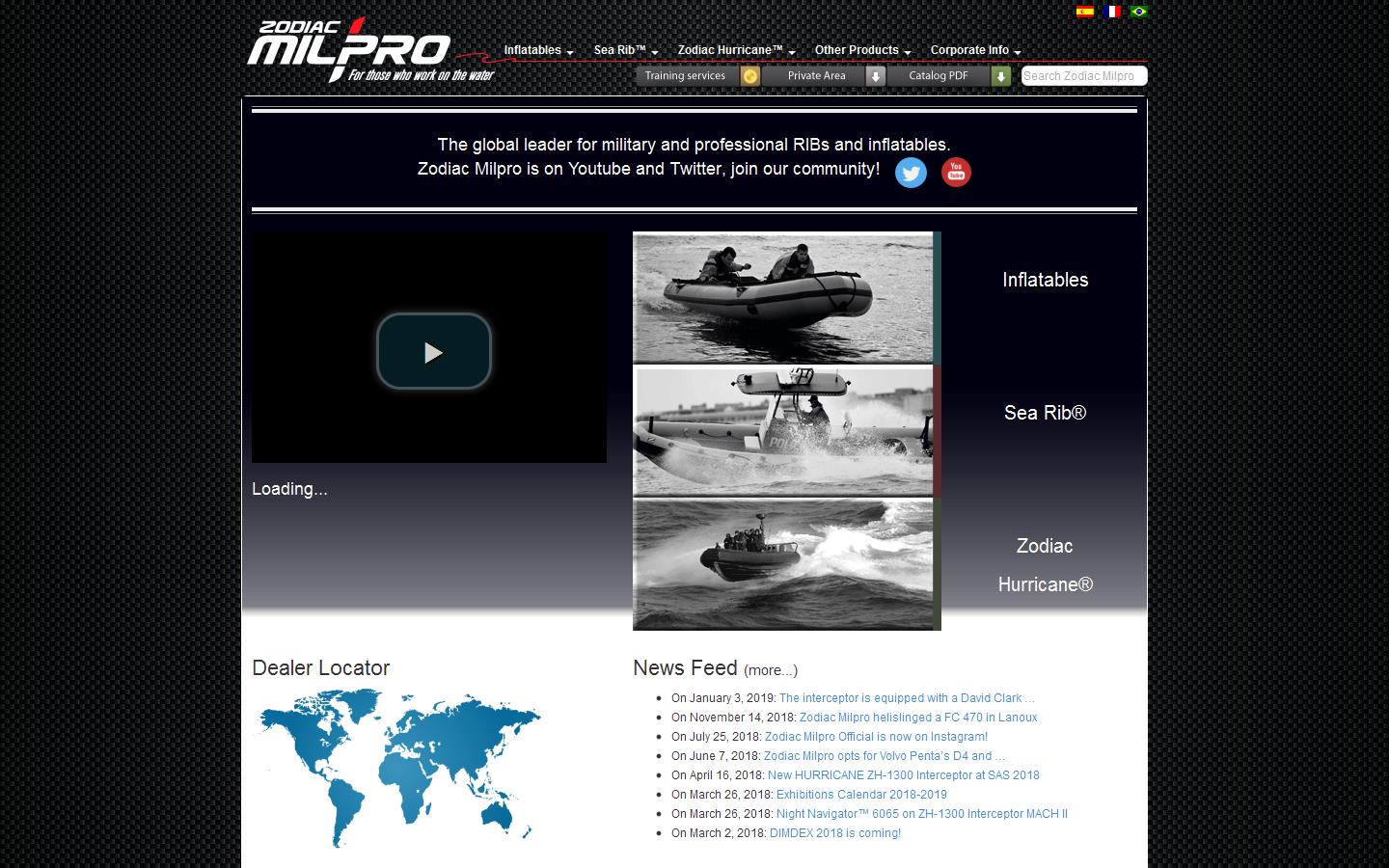Switch site language using the Spanish flag
The image size is (1389, 868).
(1084, 12)
